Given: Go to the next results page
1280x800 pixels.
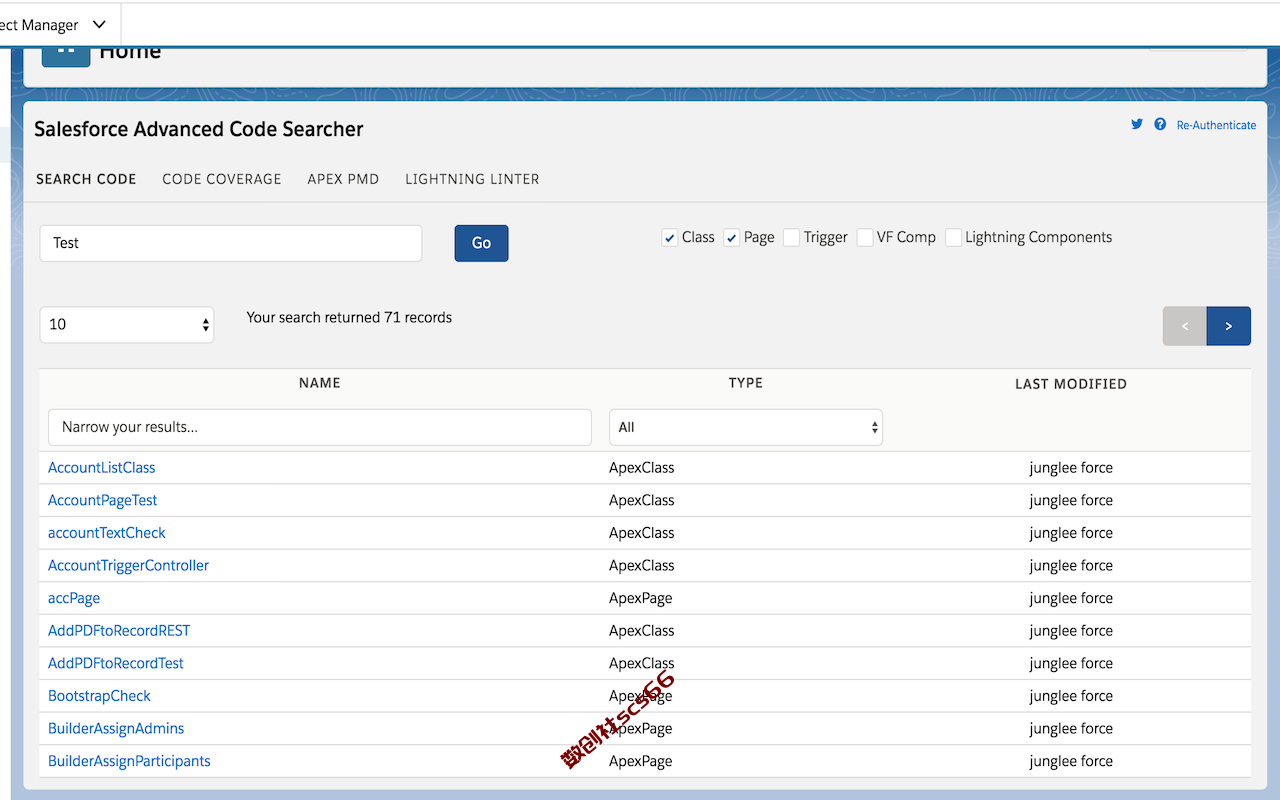Looking at the screenshot, I should [x=1229, y=326].
